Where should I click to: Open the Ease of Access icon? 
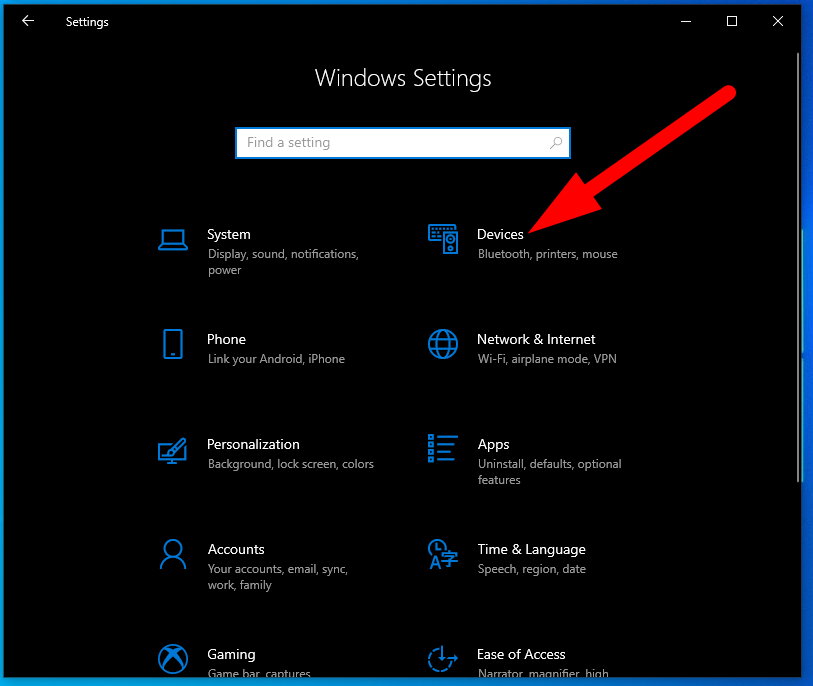click(442, 659)
